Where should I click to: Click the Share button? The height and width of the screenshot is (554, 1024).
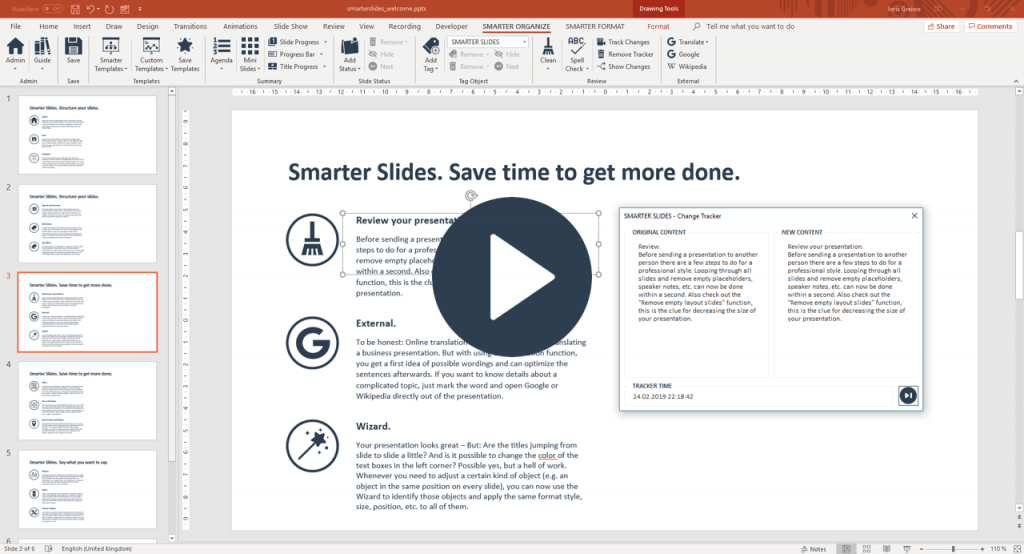click(941, 26)
